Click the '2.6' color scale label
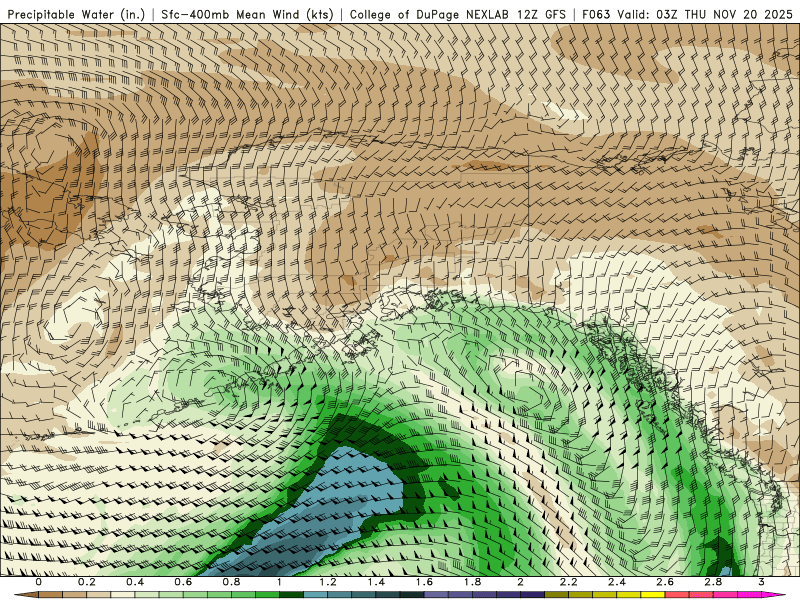The image size is (800, 600). [x=665, y=582]
